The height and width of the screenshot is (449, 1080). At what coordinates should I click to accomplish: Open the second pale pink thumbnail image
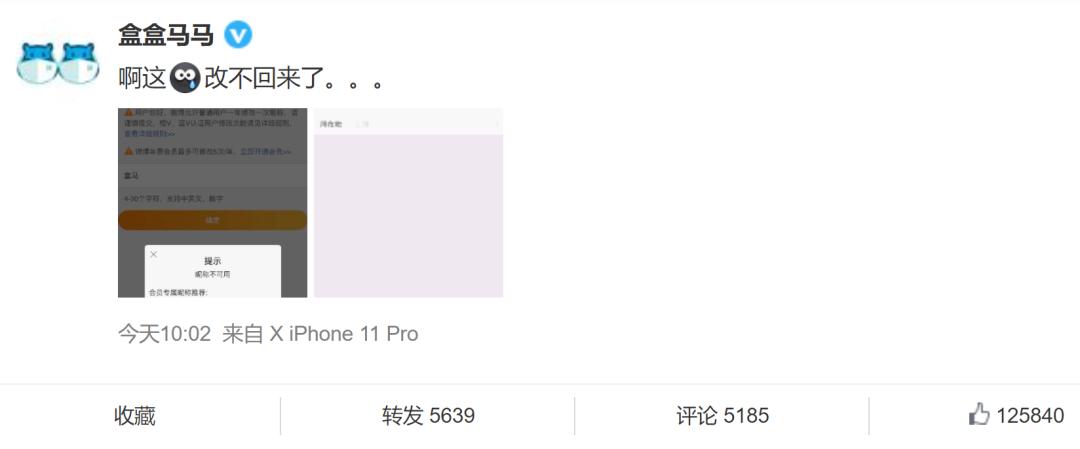click(x=408, y=202)
